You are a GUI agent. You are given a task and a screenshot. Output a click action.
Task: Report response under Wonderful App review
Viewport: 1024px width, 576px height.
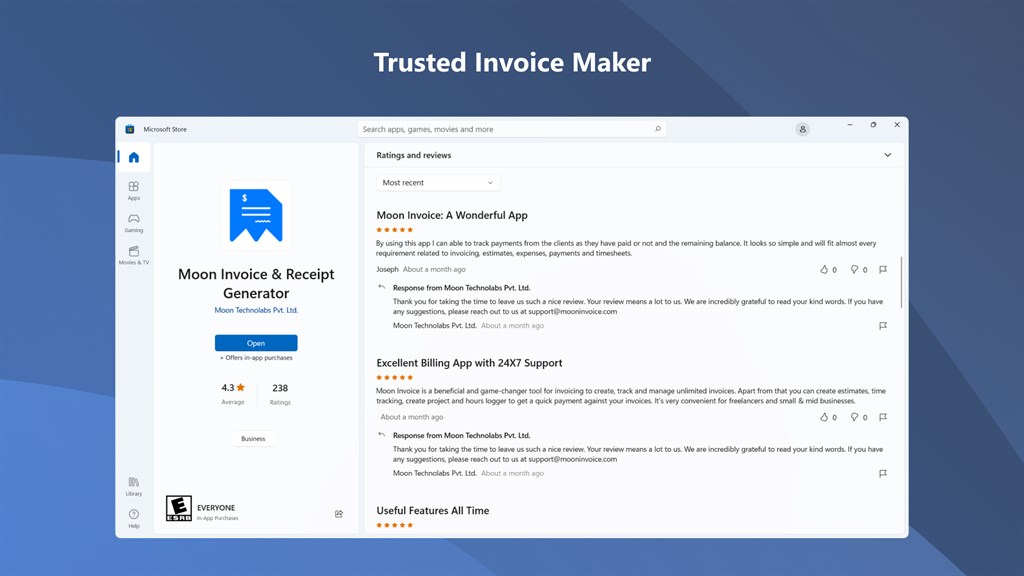point(883,325)
